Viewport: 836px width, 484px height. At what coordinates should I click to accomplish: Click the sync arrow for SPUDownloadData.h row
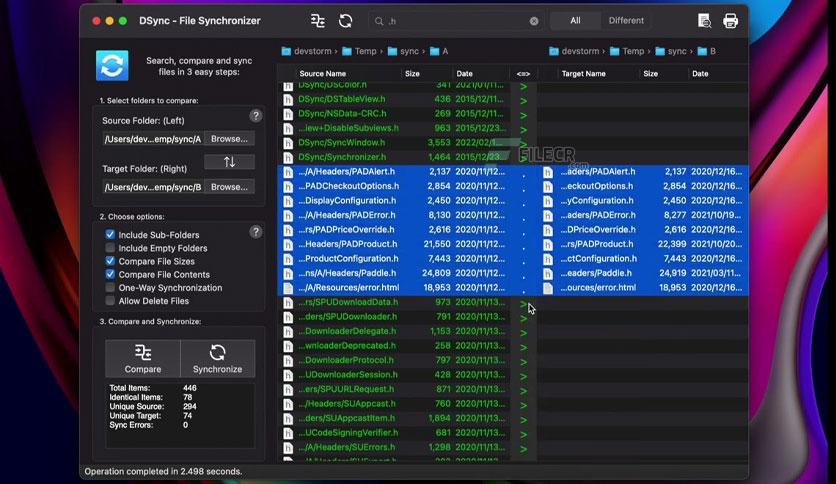tap(523, 303)
